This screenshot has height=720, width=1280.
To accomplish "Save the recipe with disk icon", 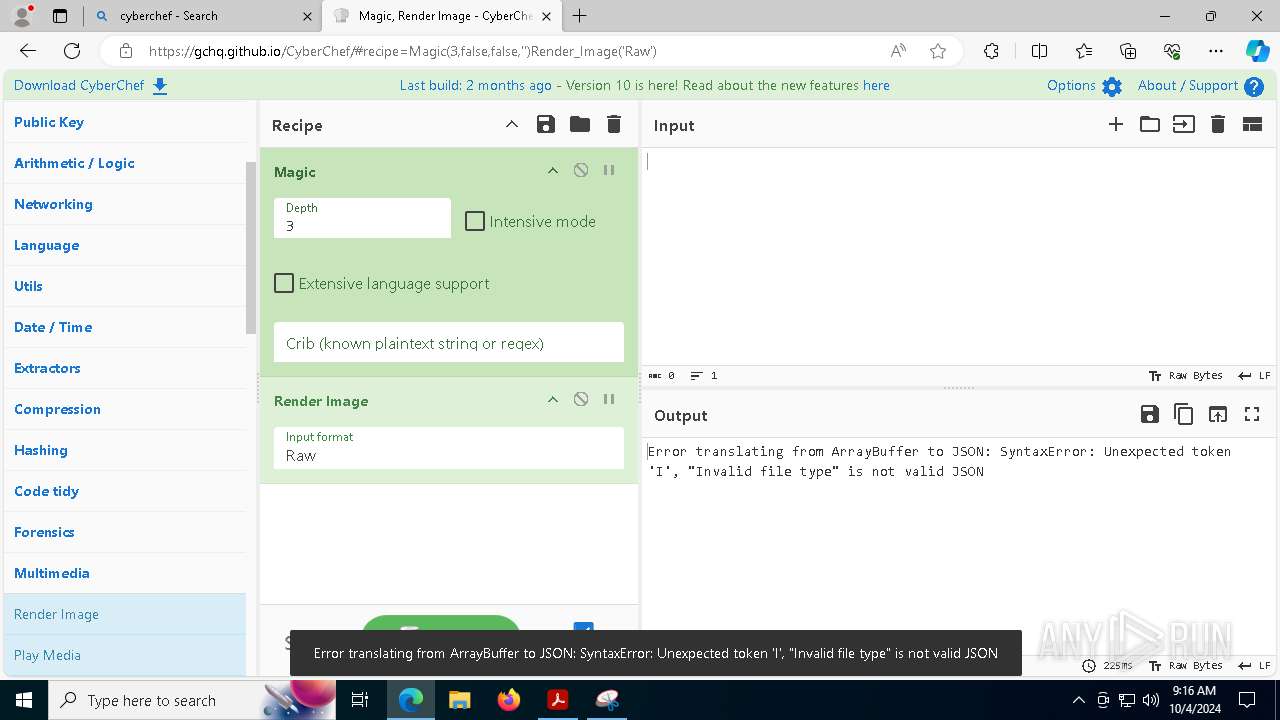I will pos(546,124).
